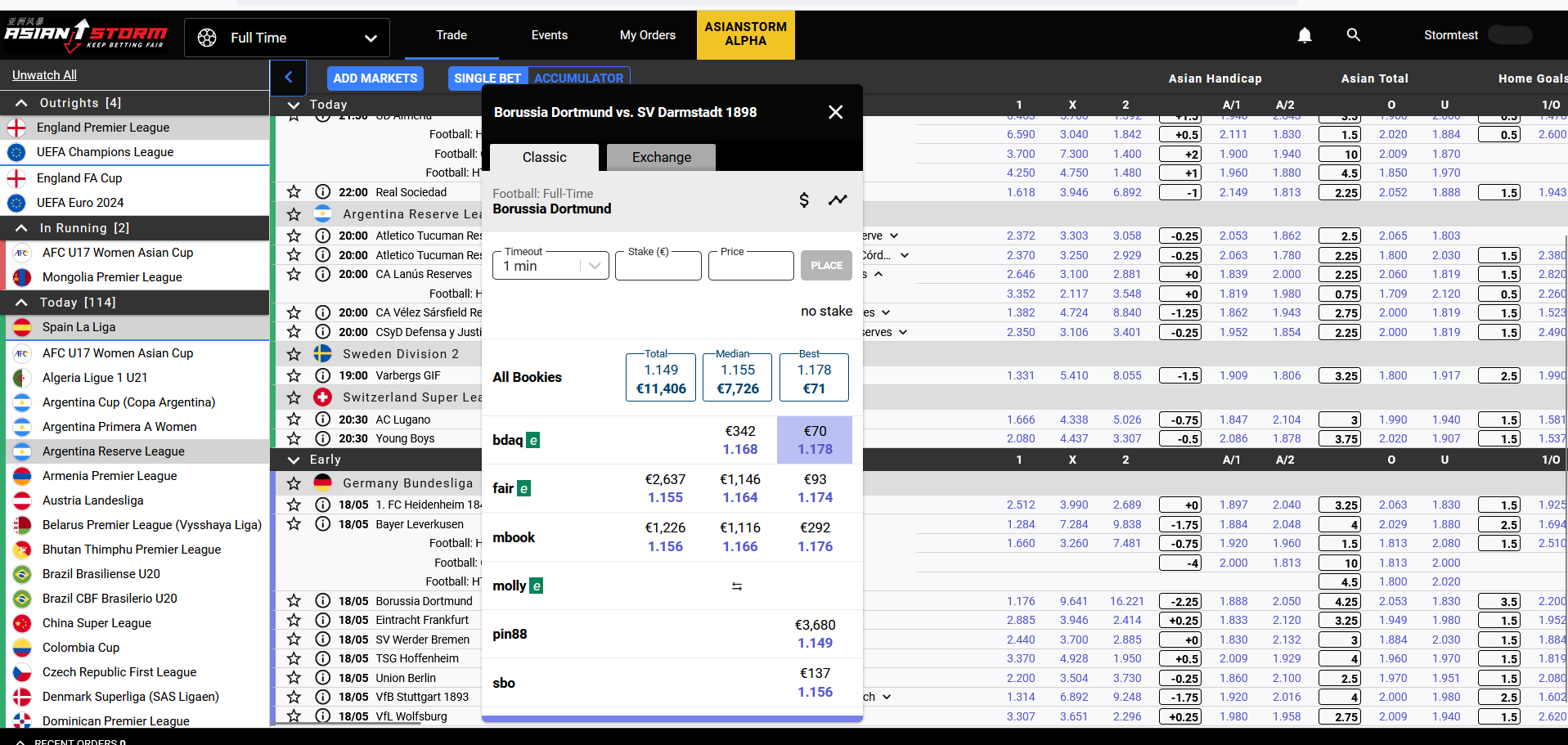Open info for Varbergs GIF match

[x=323, y=375]
